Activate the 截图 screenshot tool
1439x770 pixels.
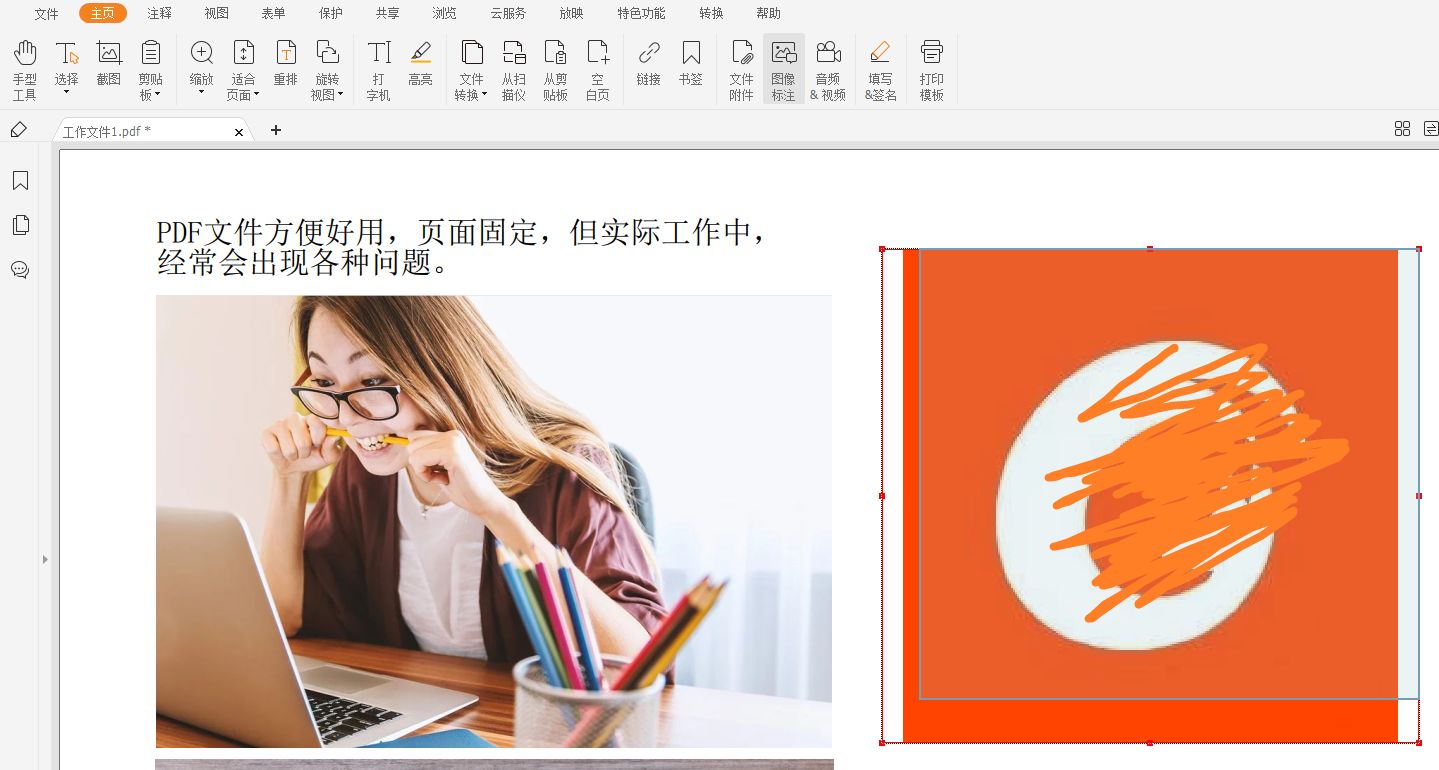pyautogui.click(x=108, y=68)
